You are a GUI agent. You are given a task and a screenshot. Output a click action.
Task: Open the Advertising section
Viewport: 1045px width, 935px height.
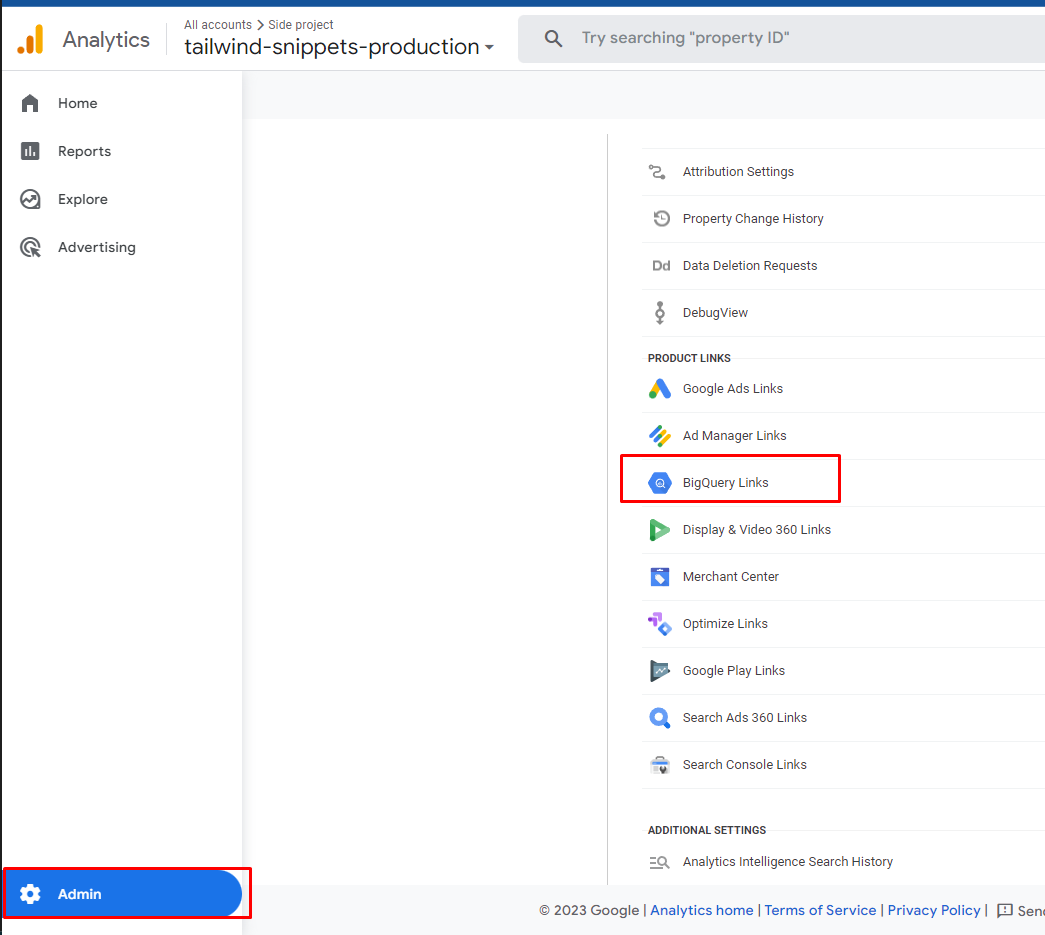click(x=96, y=247)
